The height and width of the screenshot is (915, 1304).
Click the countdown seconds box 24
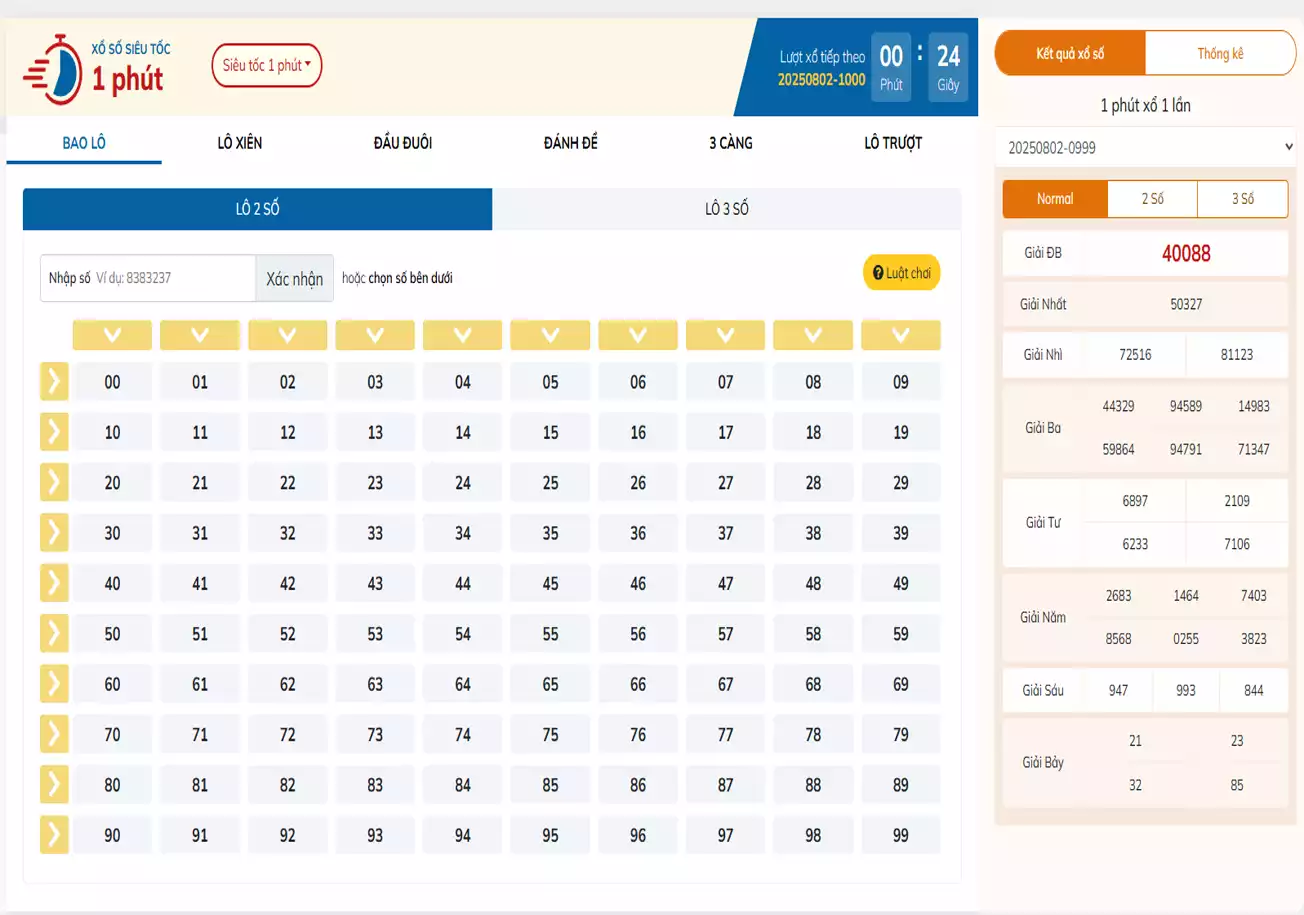click(948, 66)
